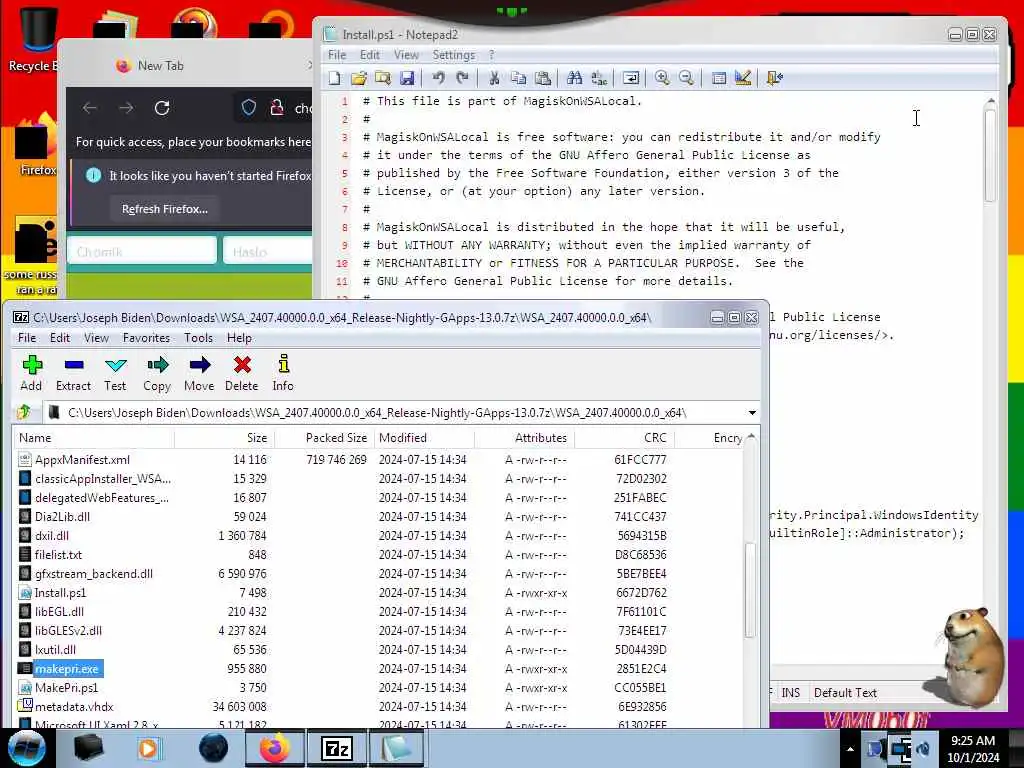Click the Zoom In magnifier in Notepad2
This screenshot has height=768, width=1024.
[x=662, y=78]
